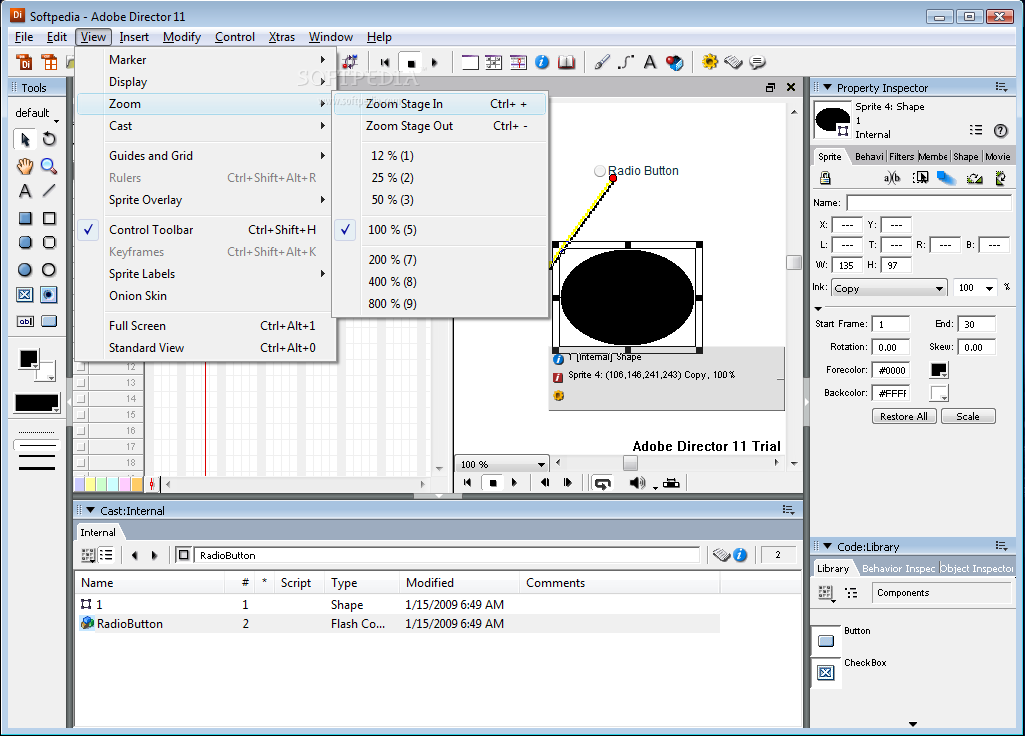Select the Magnifying Glass tool
The width and height of the screenshot is (1025, 736).
pos(49,166)
